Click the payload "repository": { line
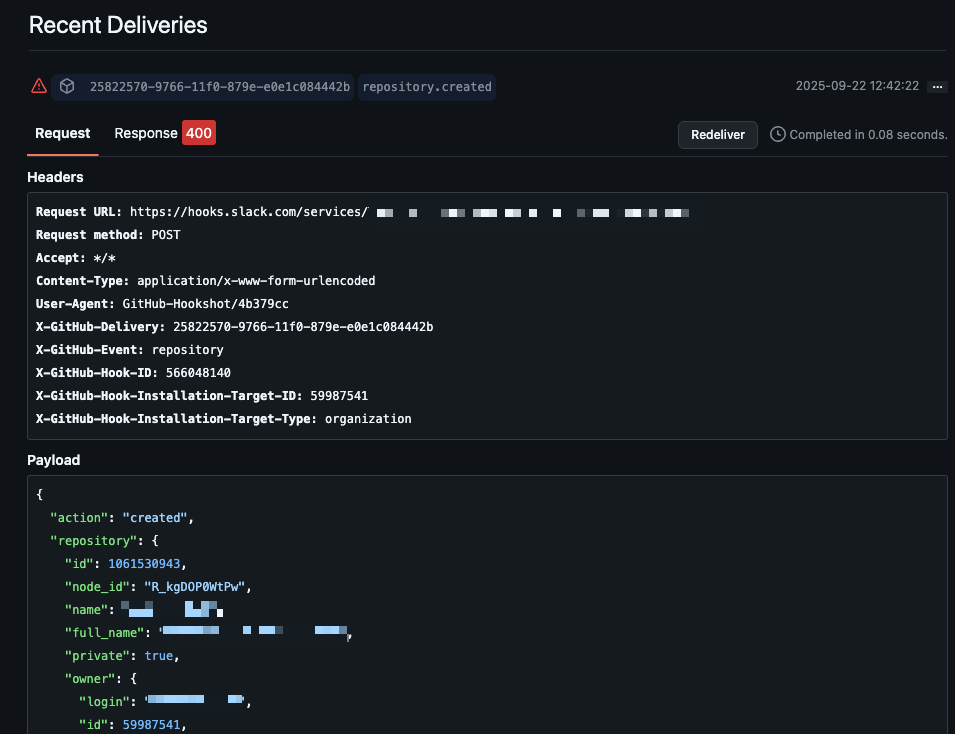 pyautogui.click(x=104, y=541)
